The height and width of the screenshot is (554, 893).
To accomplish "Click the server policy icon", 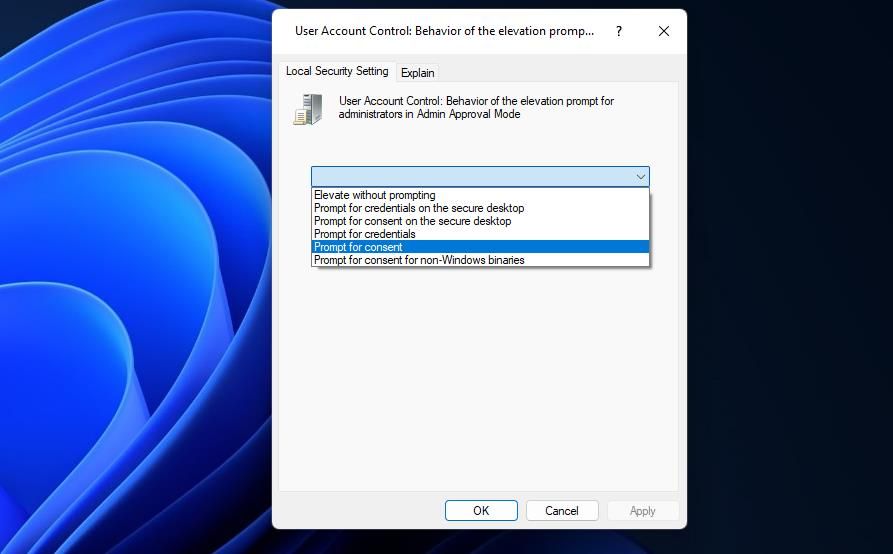I will click(308, 109).
